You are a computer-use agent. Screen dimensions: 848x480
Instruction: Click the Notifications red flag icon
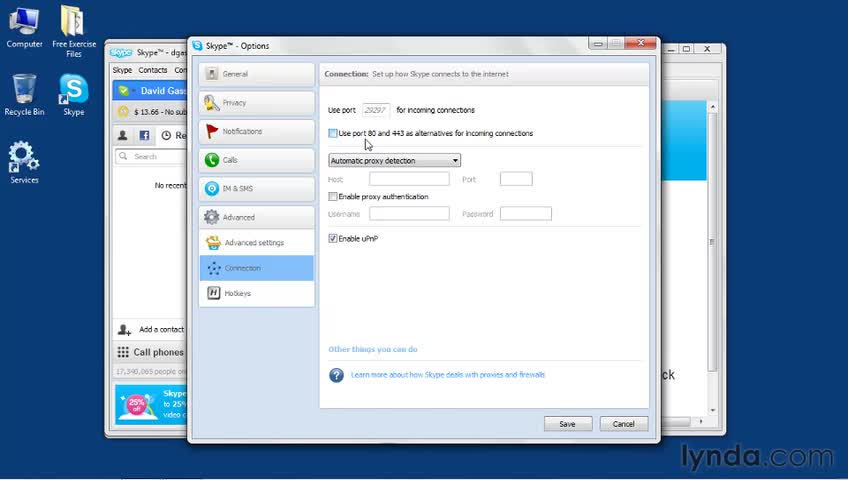[212, 131]
